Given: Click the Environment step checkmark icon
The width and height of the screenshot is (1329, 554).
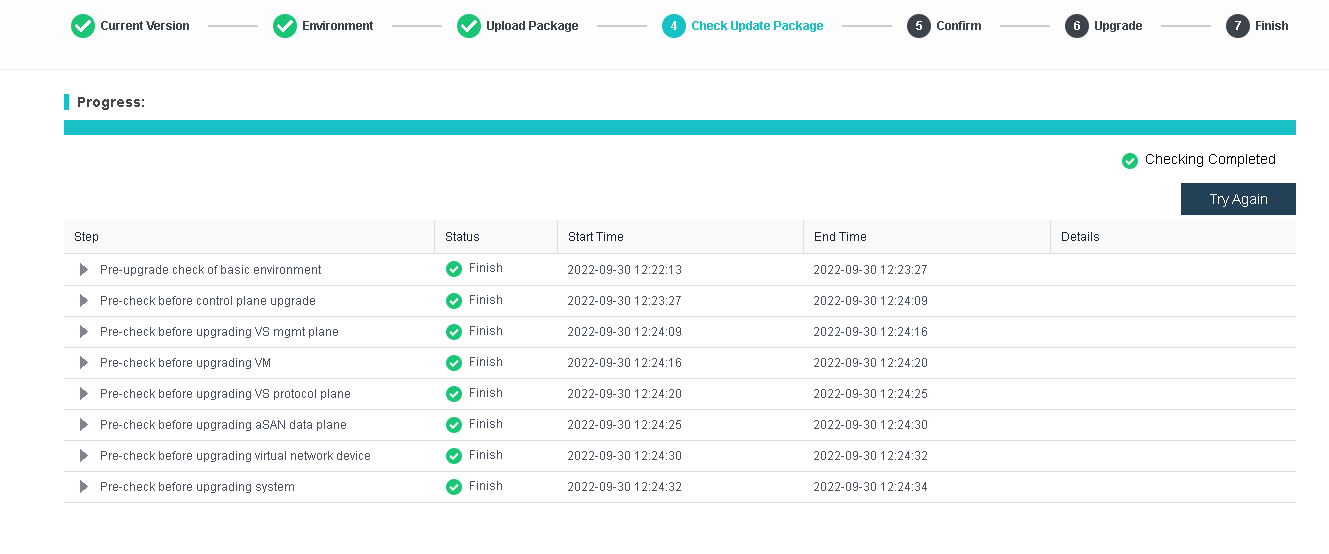Looking at the screenshot, I should [x=285, y=26].
